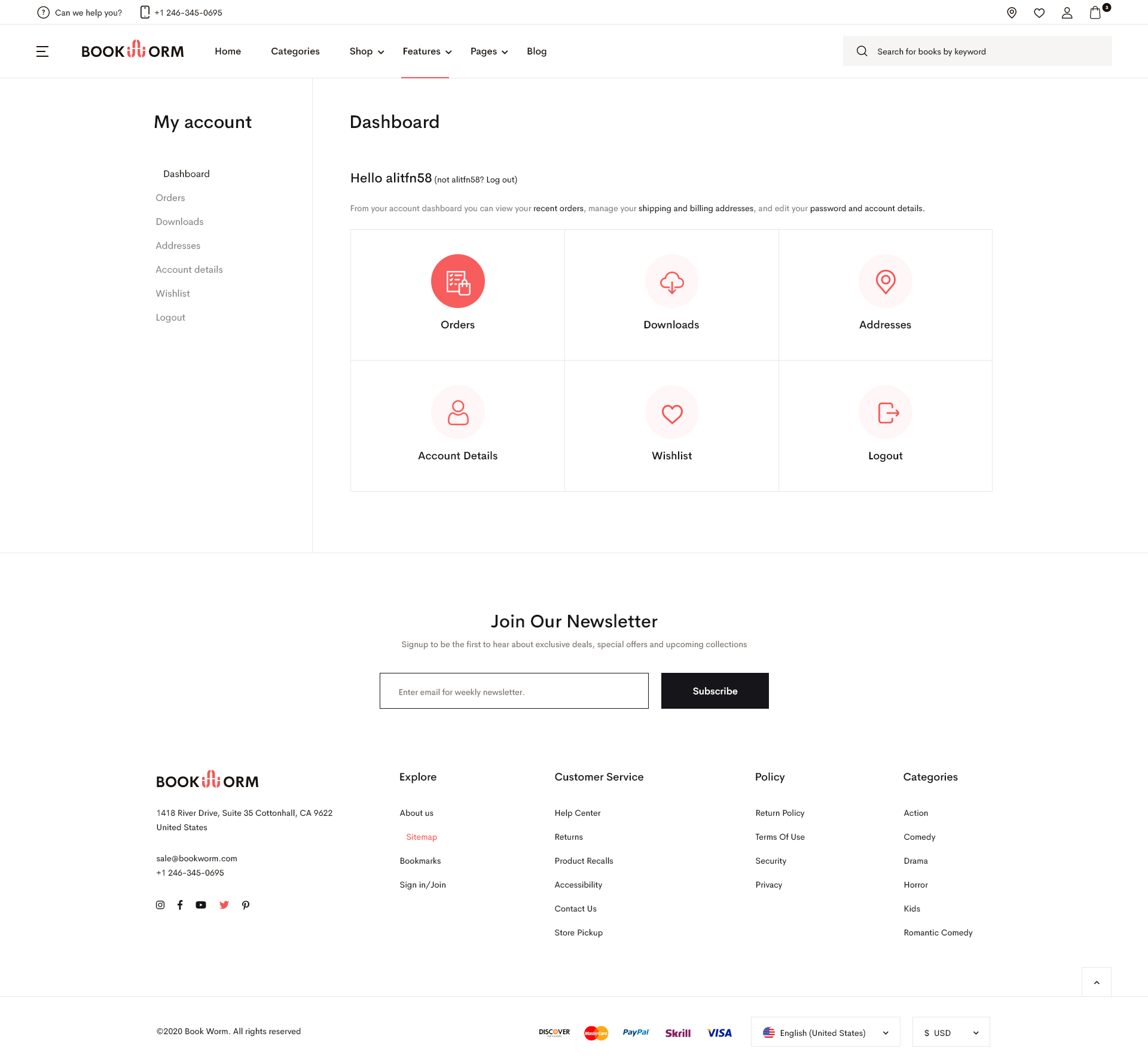Click the Orders dashboard icon tile
Image resolution: width=1148 pixels, height=1064 pixels.
458,281
